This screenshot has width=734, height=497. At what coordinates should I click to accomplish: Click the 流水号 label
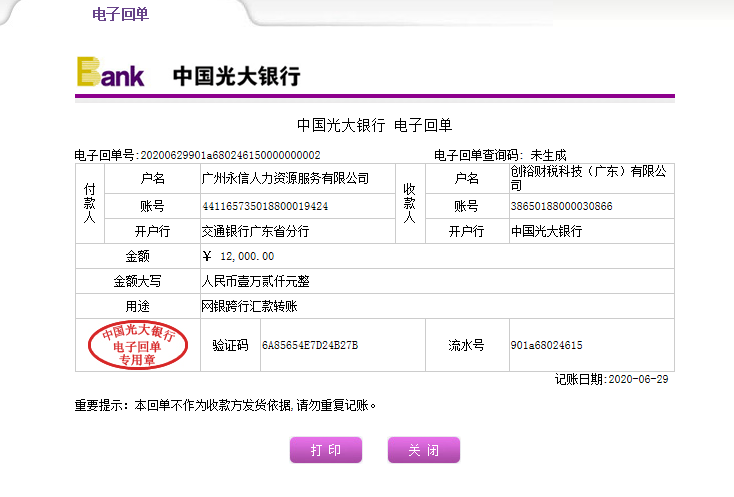(x=466, y=345)
